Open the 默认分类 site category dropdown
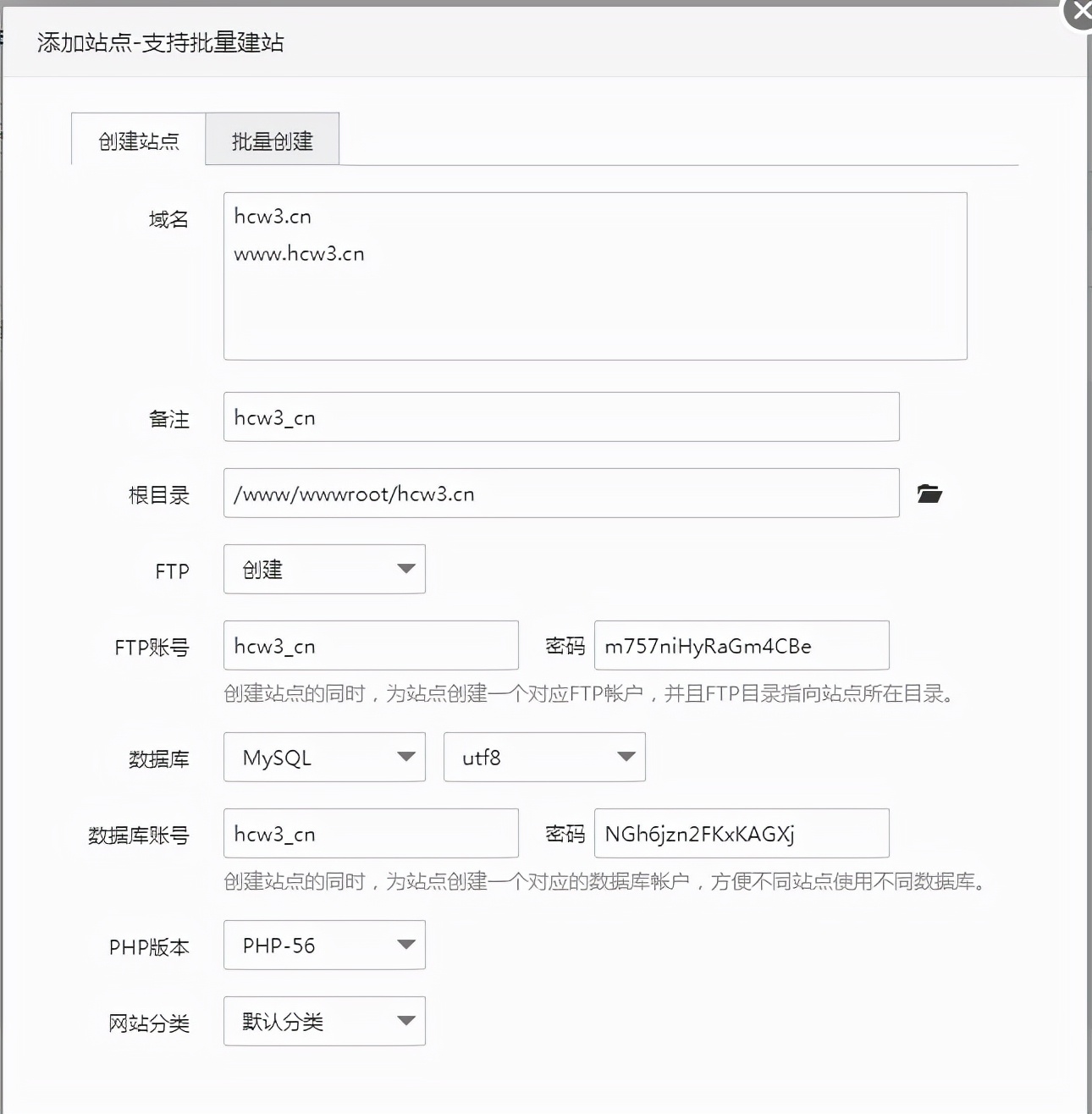Viewport: 1092px width, 1114px height. pyautogui.click(x=324, y=1021)
